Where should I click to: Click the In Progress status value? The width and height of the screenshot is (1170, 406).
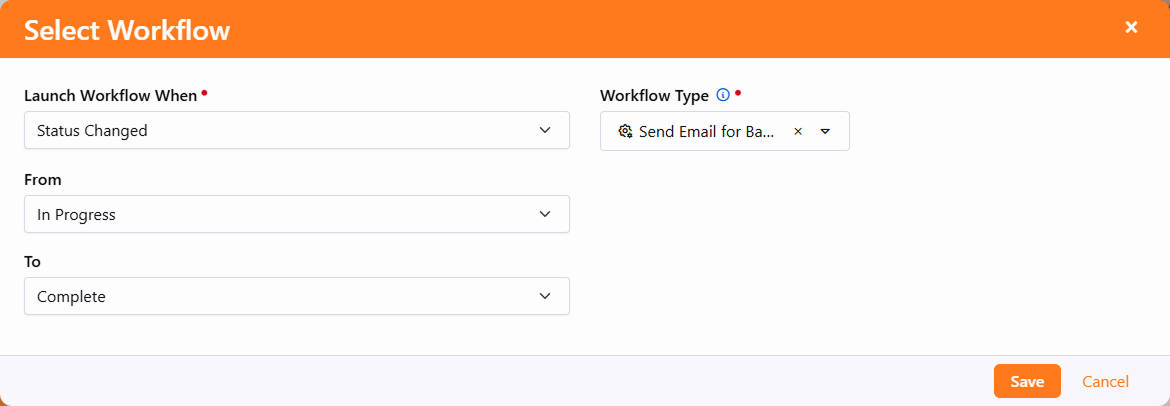coord(76,214)
